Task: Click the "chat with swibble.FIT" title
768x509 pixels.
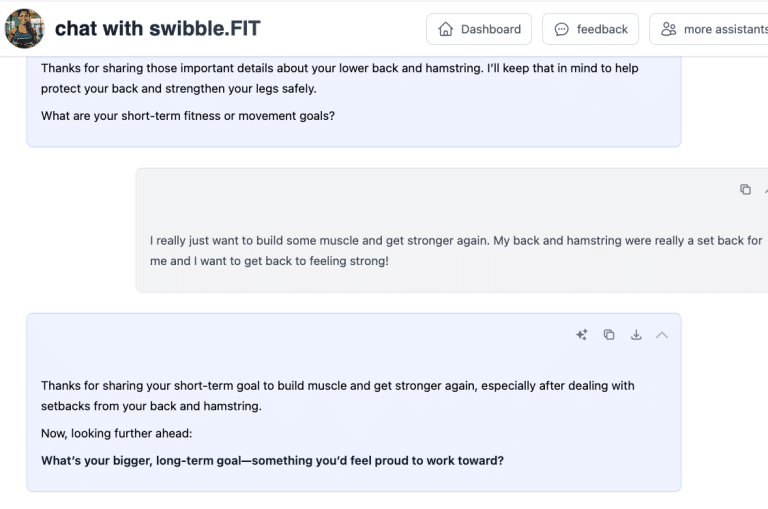Action: (x=157, y=28)
